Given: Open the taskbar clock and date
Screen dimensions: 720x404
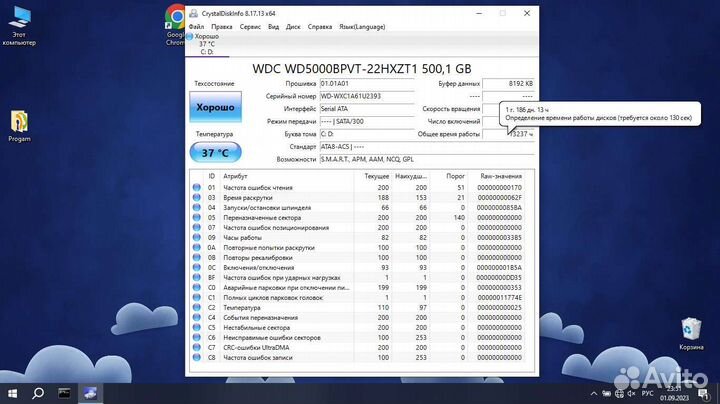Looking at the screenshot, I should 675,393.
